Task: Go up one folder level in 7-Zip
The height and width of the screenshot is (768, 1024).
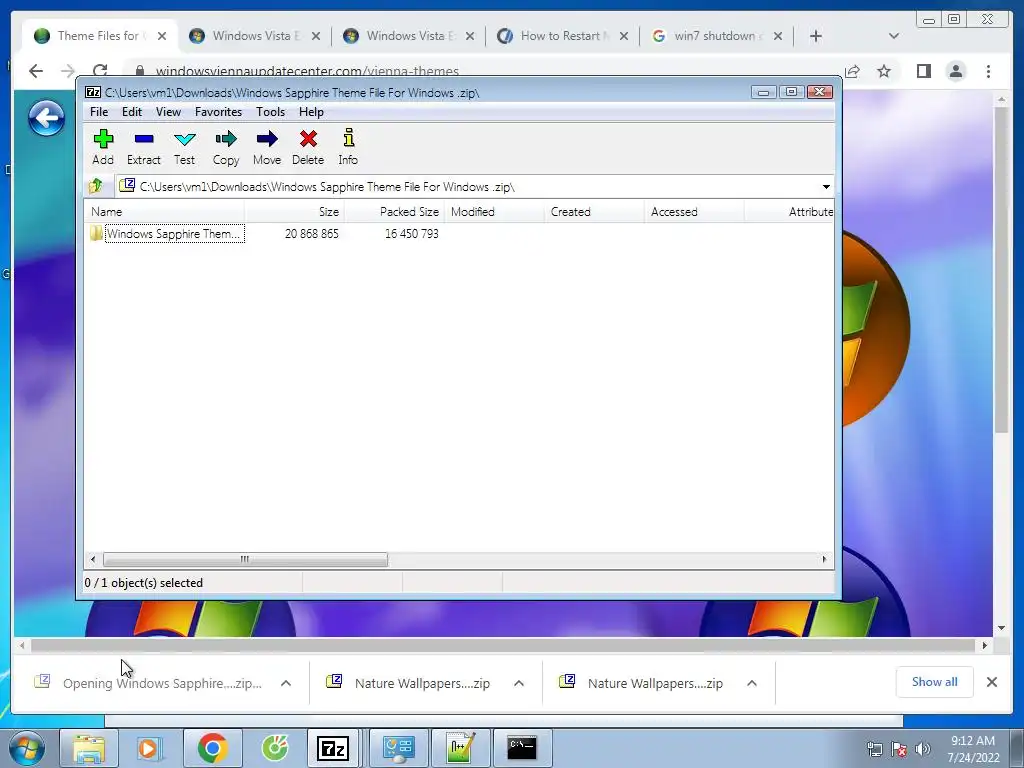Action: tap(96, 186)
